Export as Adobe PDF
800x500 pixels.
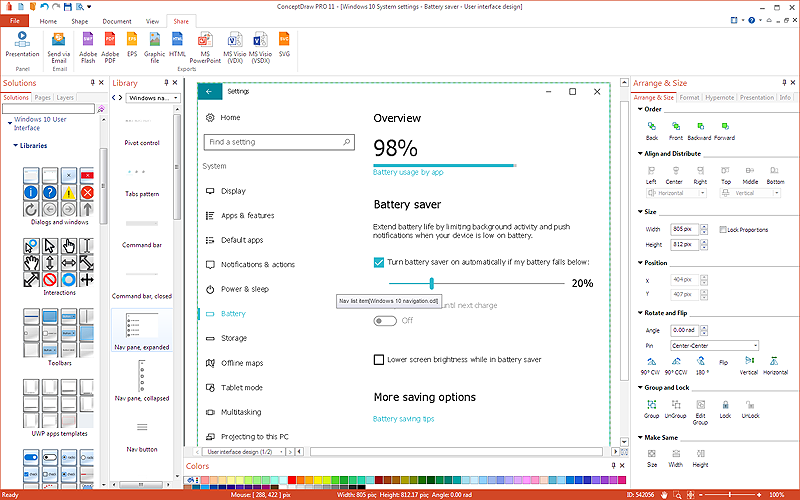tap(110, 41)
